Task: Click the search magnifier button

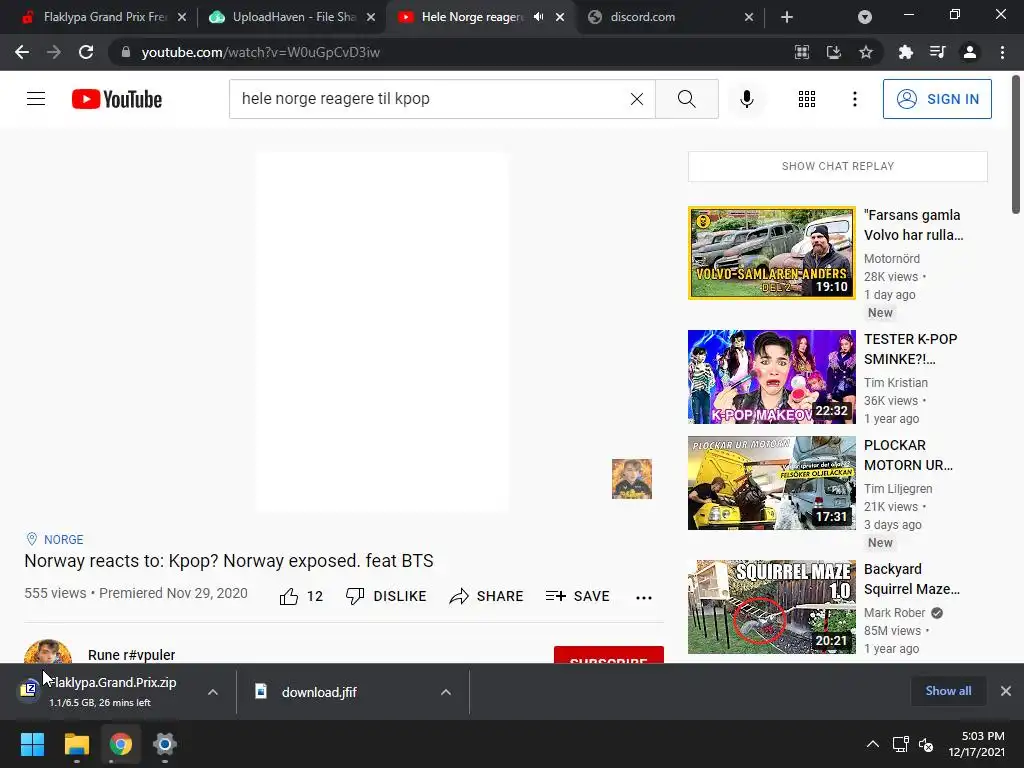Action: (x=686, y=99)
